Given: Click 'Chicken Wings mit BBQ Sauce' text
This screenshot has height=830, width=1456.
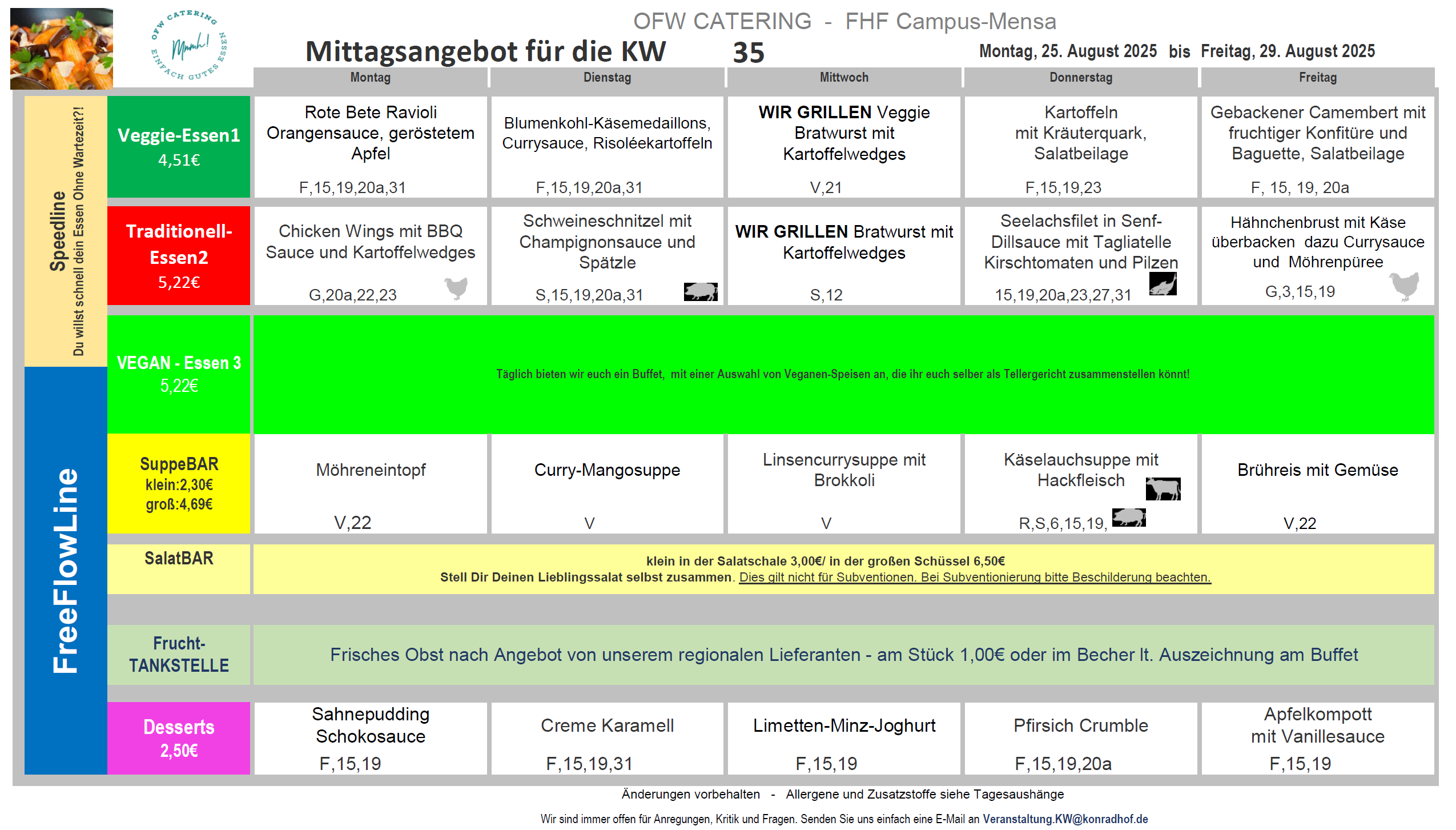Looking at the screenshot, I should coord(371,242).
